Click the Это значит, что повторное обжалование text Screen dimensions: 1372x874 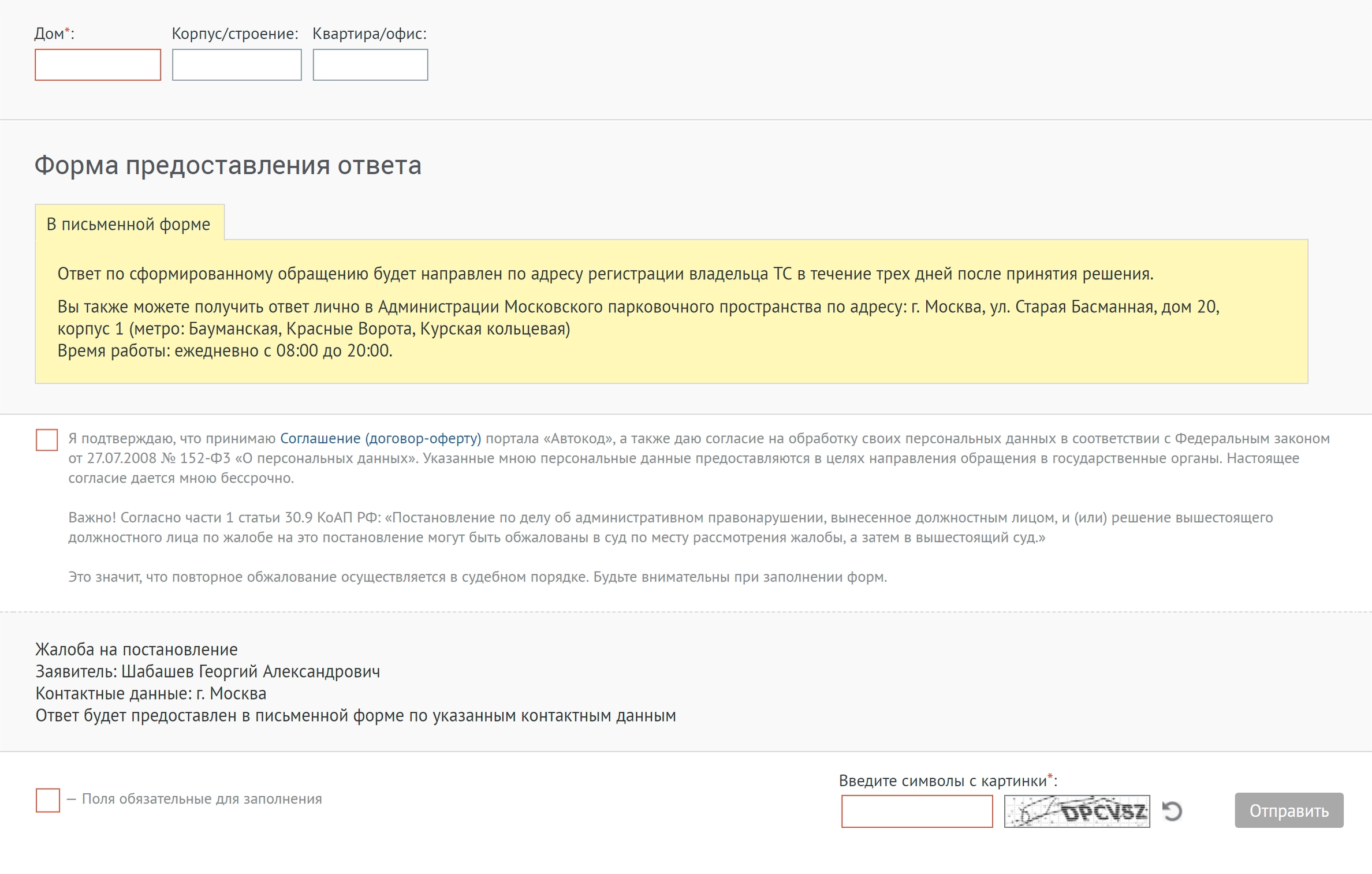tap(478, 577)
